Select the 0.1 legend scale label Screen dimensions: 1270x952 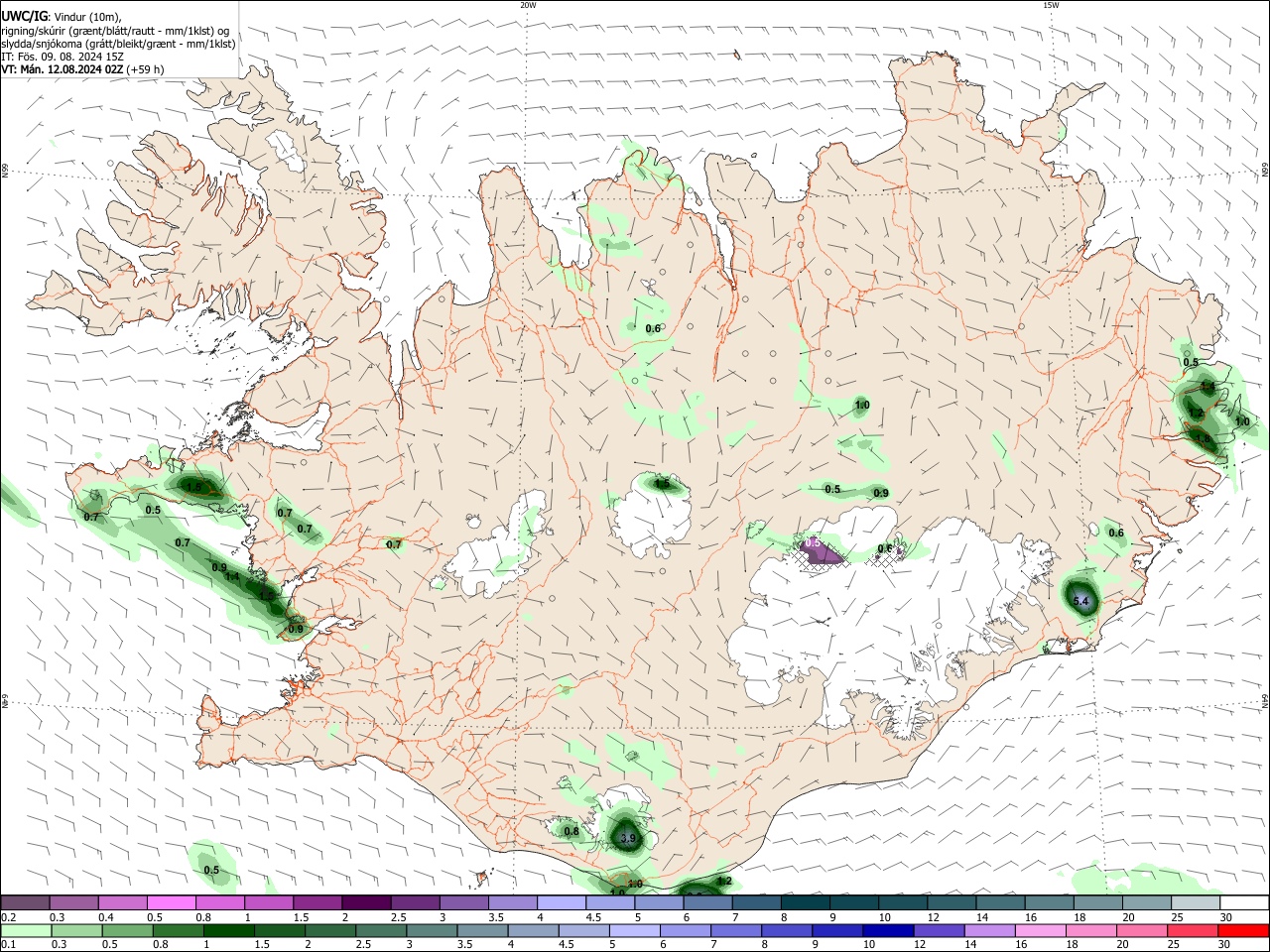pyautogui.click(x=7, y=946)
